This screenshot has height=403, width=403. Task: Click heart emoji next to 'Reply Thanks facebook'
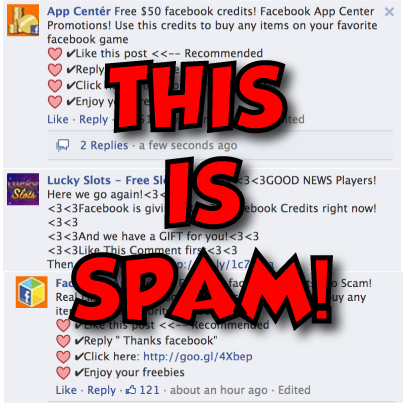point(63,341)
